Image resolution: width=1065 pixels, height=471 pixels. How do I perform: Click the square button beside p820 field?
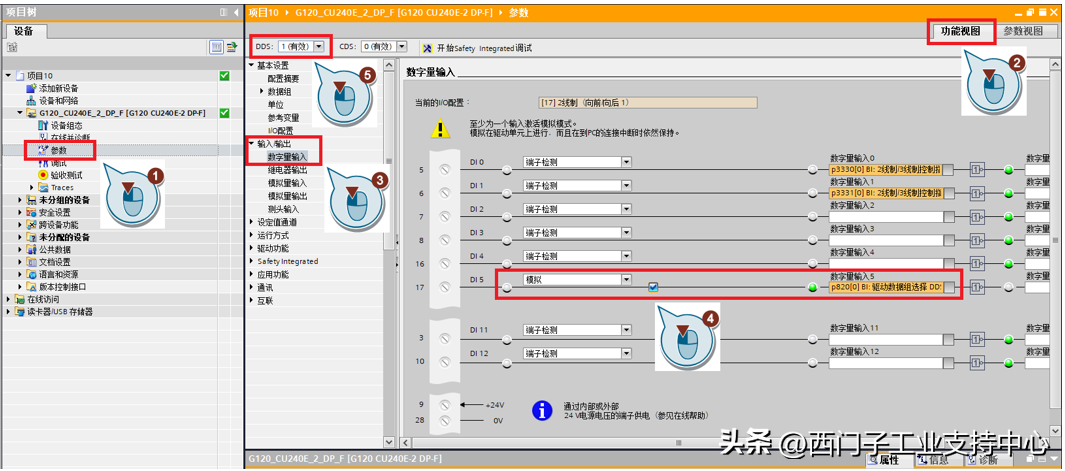(948, 288)
